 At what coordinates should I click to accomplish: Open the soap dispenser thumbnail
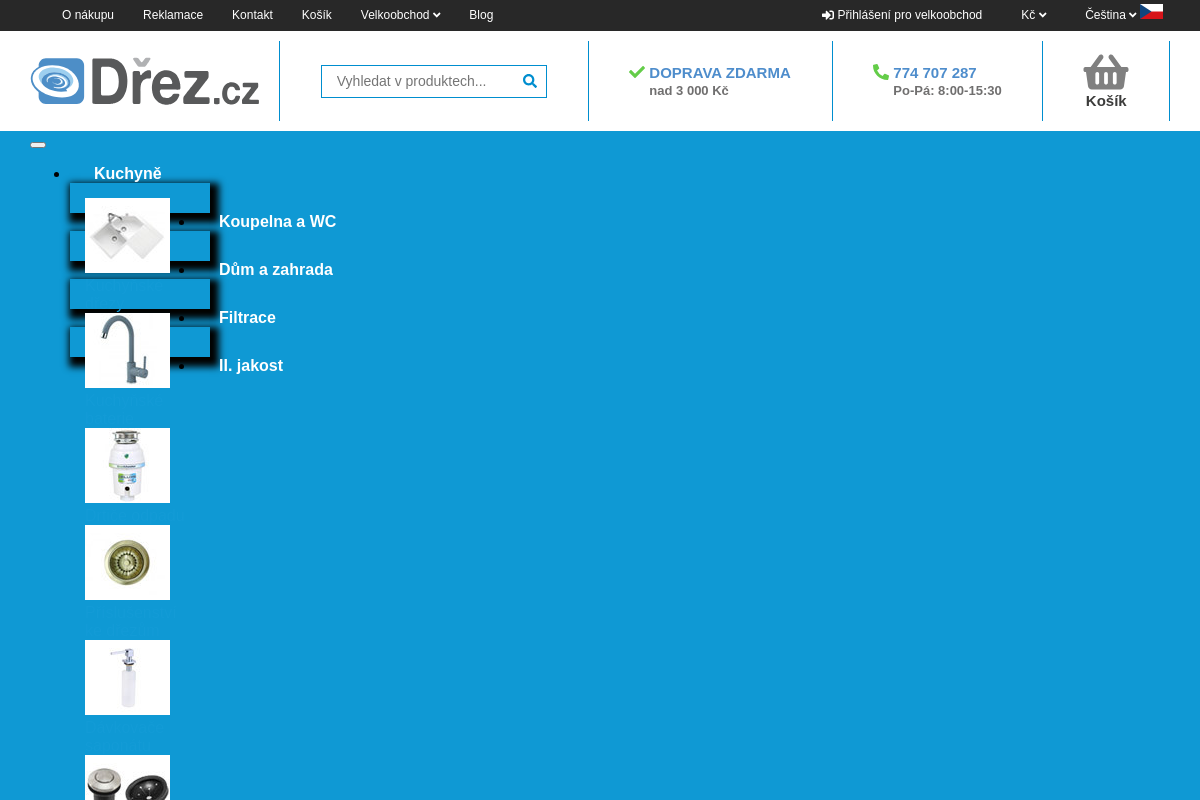[127, 677]
